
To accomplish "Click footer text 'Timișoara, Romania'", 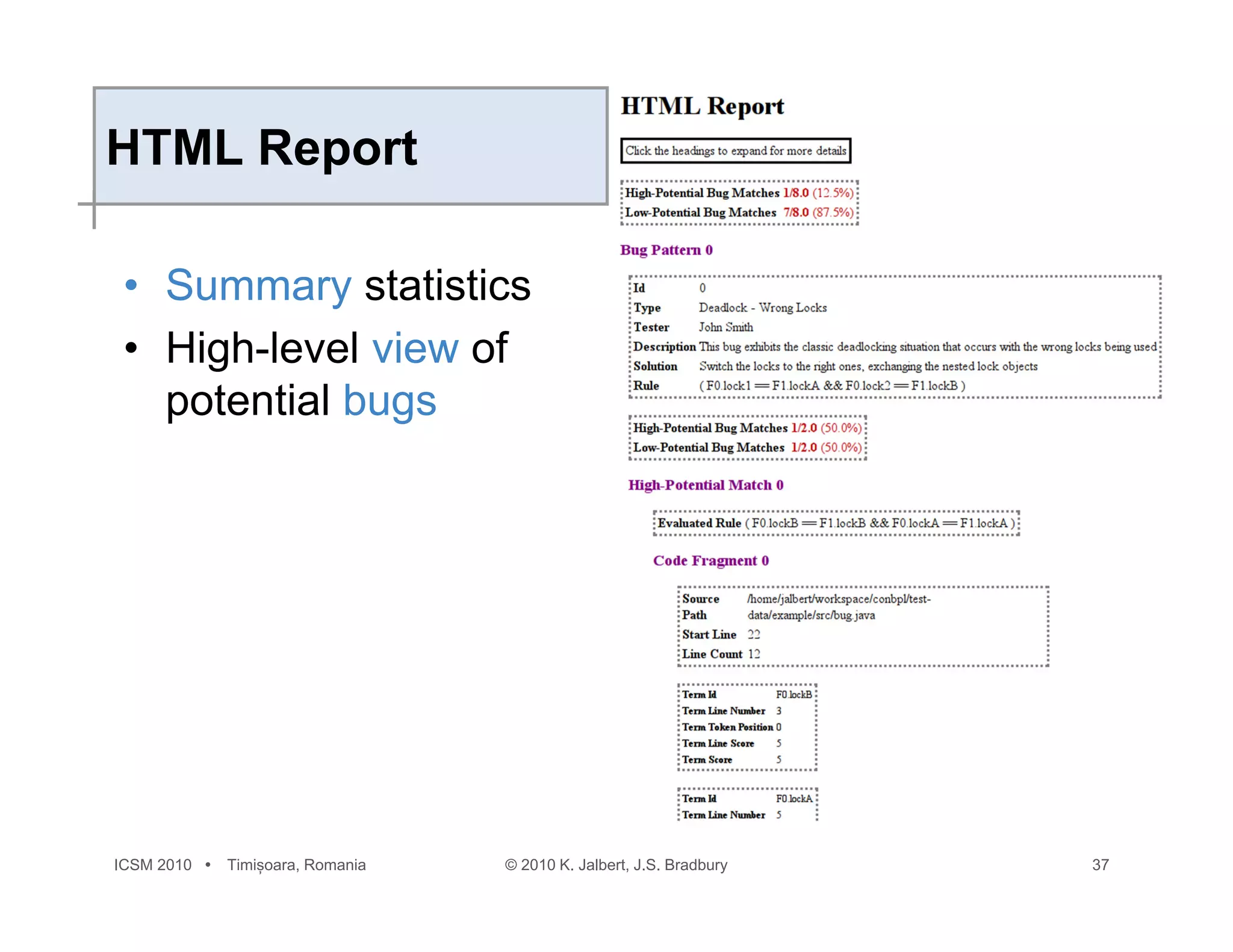I will 296,865.
